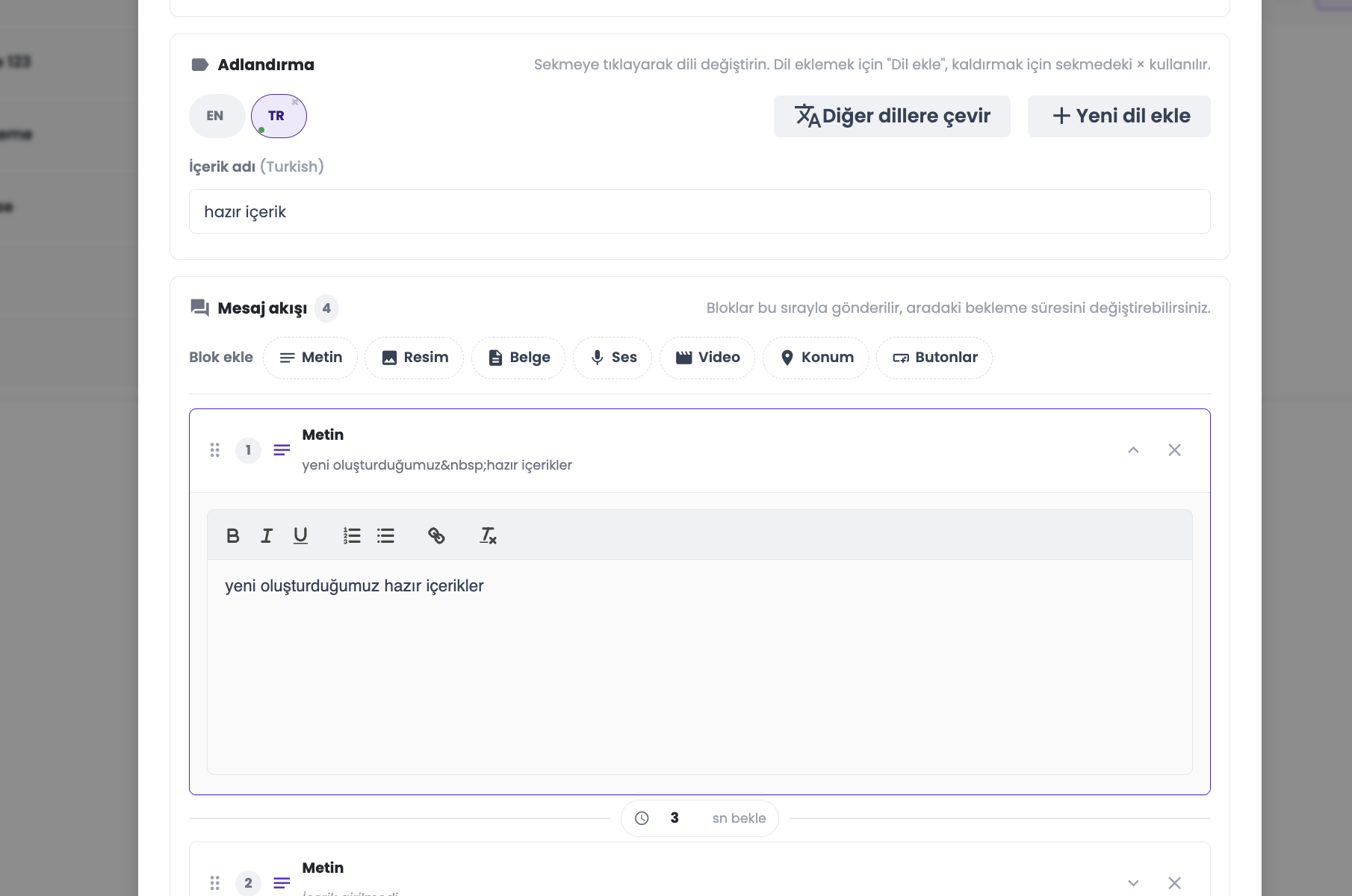Edit the wait seconds value 3
The width and height of the screenshot is (1352, 896).
tap(675, 818)
